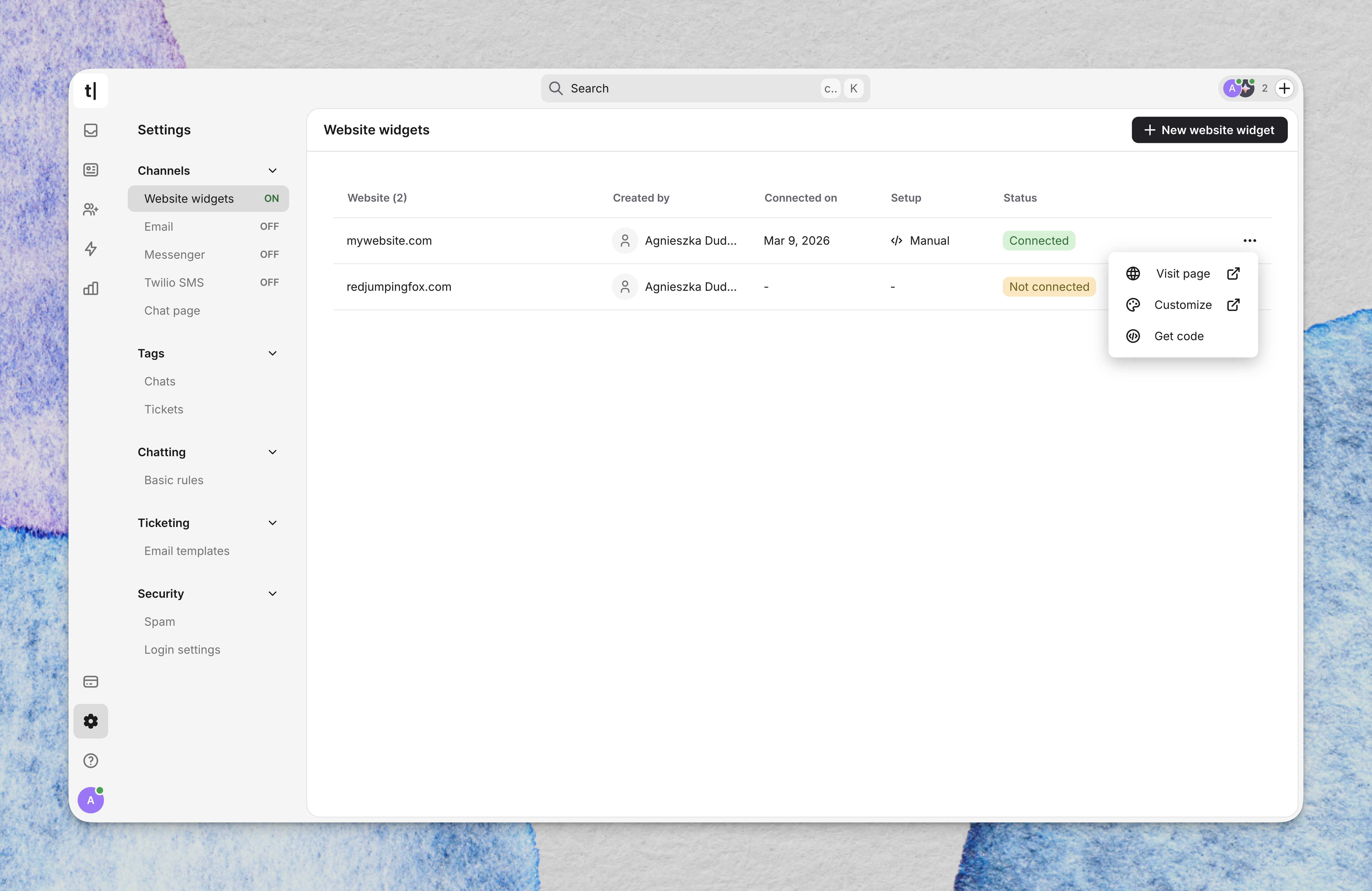The width and height of the screenshot is (1372, 891).
Task: Open Chats tags settings
Action: (208, 381)
